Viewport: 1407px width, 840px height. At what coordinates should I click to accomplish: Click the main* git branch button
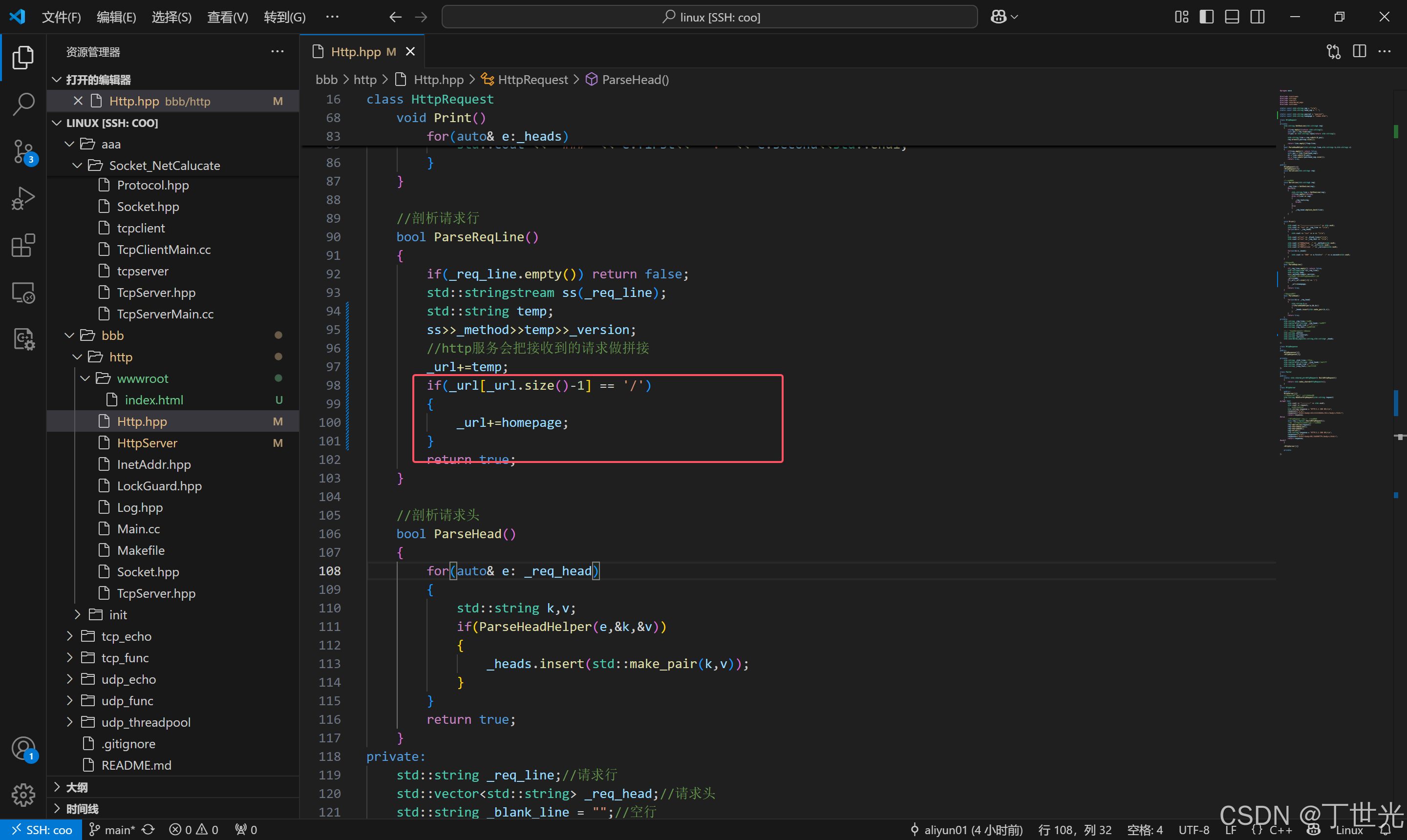tap(113, 830)
